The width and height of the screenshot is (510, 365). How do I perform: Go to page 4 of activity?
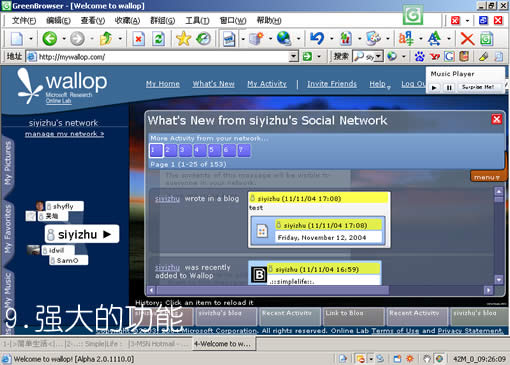199,150
